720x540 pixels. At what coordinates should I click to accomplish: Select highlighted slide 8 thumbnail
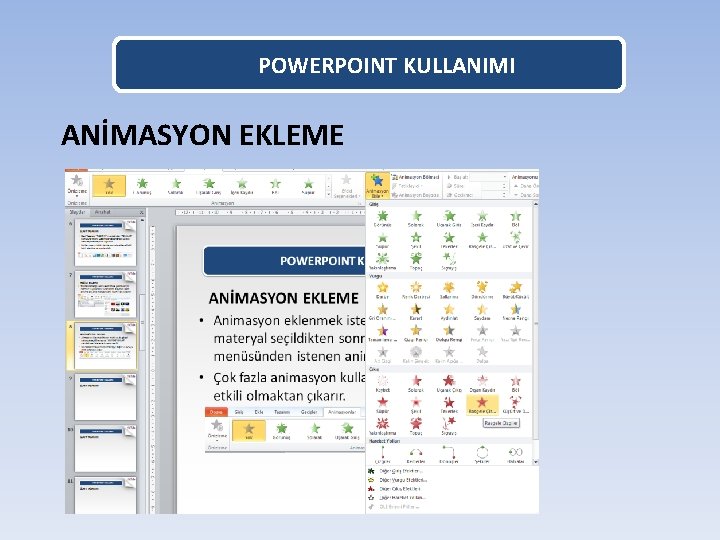106,346
